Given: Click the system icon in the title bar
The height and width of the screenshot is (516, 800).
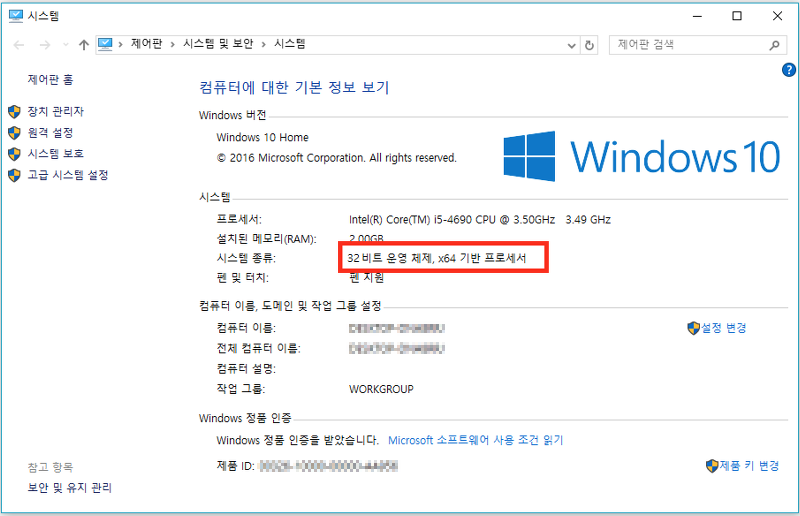Looking at the screenshot, I should coord(16,16).
